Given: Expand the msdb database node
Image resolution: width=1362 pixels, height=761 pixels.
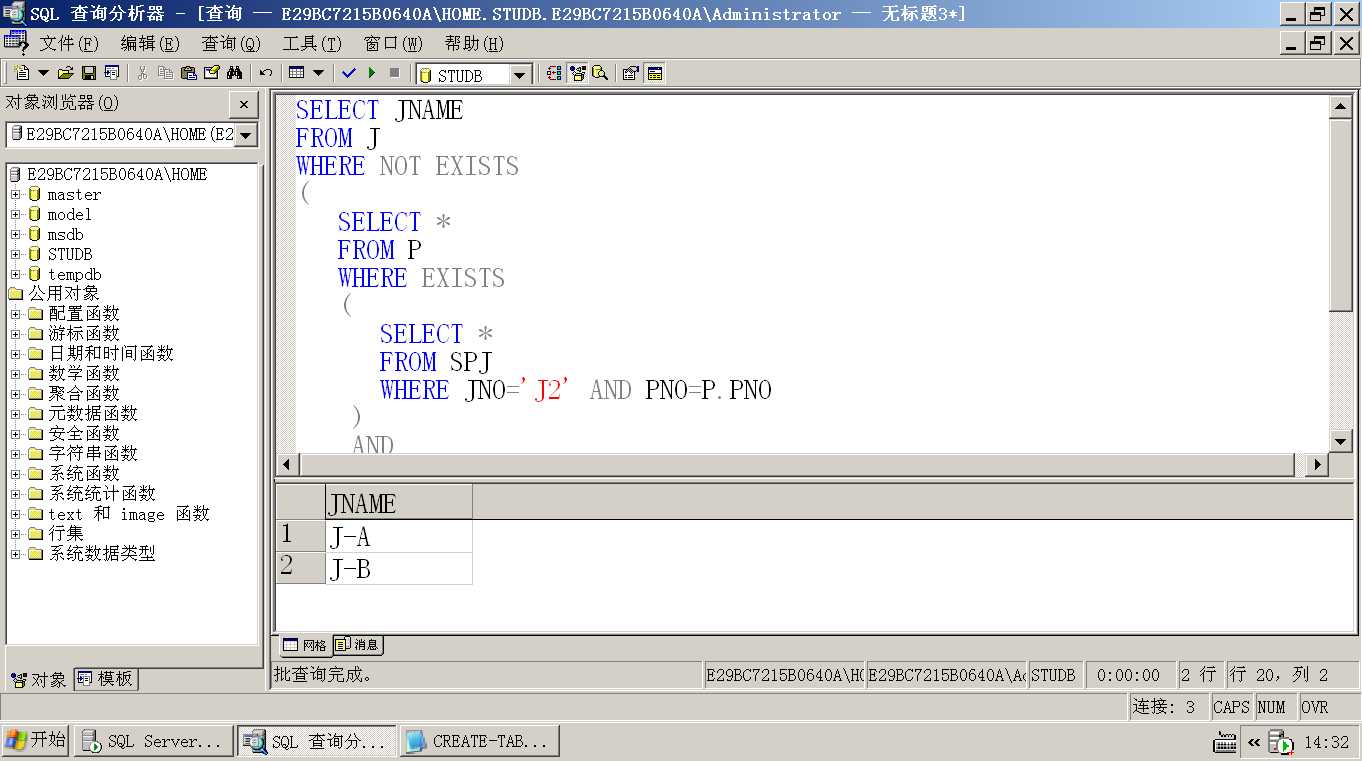Looking at the screenshot, I should pos(15,234).
